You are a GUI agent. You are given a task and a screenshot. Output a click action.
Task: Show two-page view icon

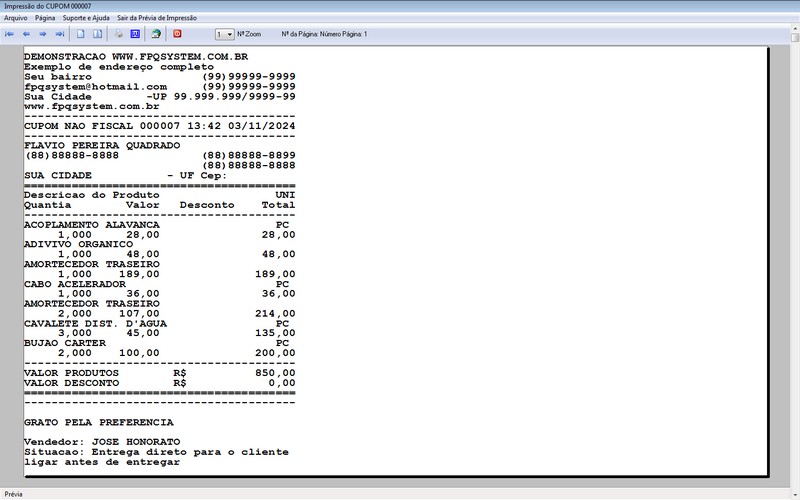coord(97,34)
